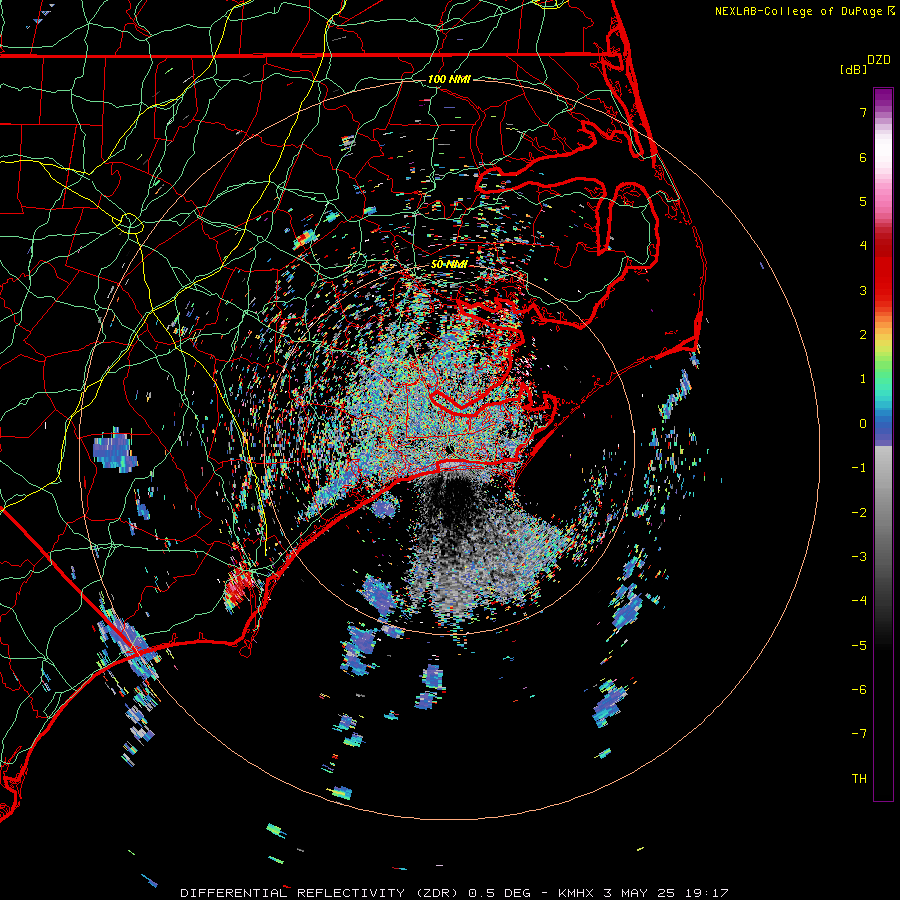Click the 2 dB value on scale

[863, 335]
